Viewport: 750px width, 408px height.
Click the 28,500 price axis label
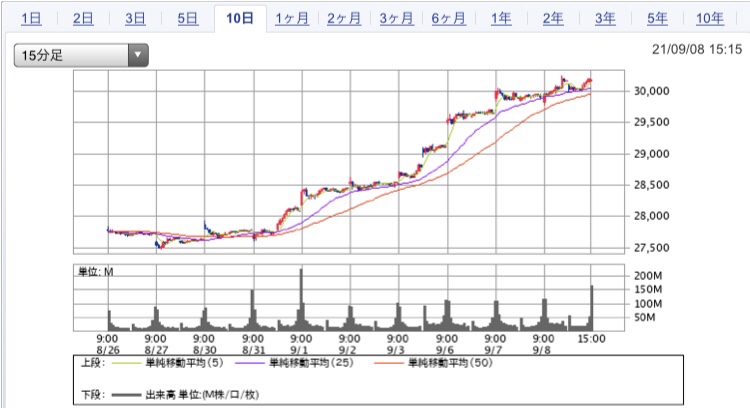(651, 185)
